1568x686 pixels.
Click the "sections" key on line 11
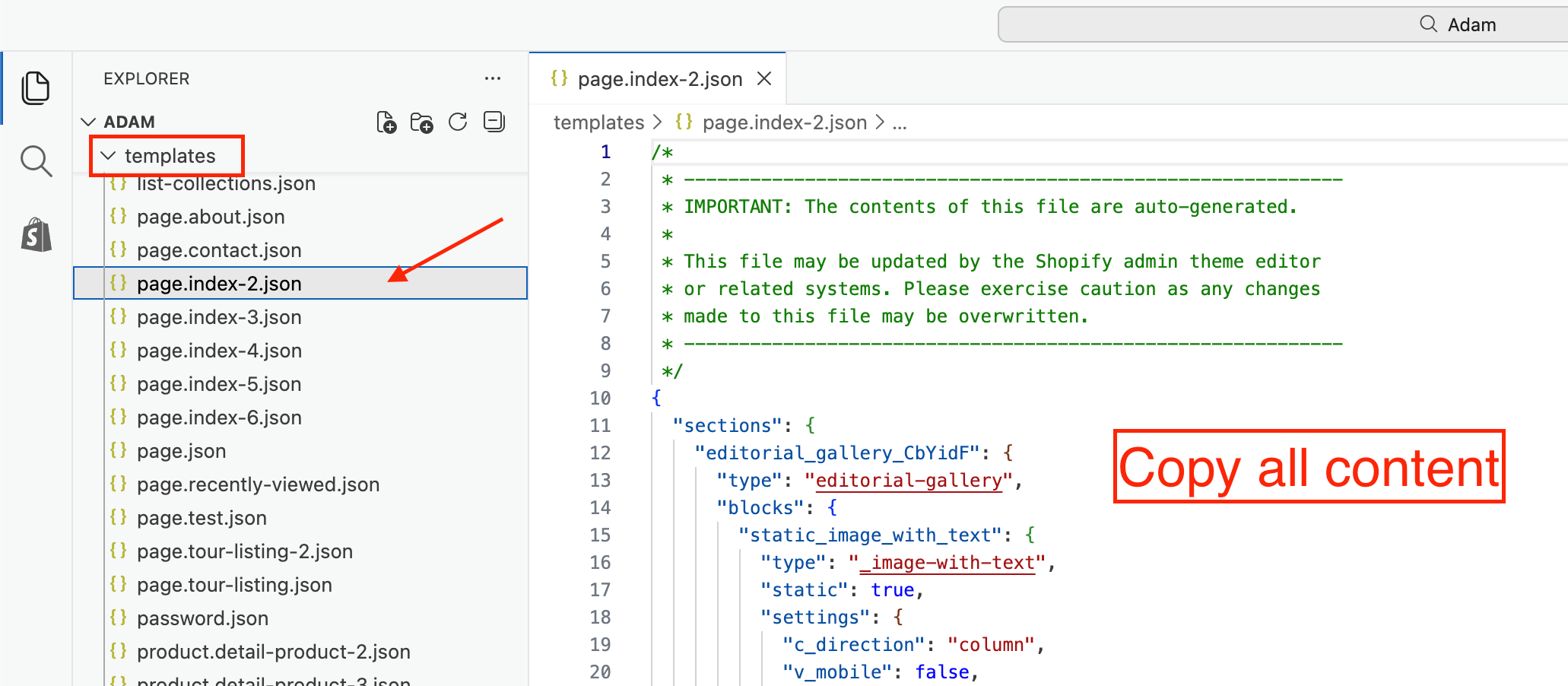coord(728,425)
